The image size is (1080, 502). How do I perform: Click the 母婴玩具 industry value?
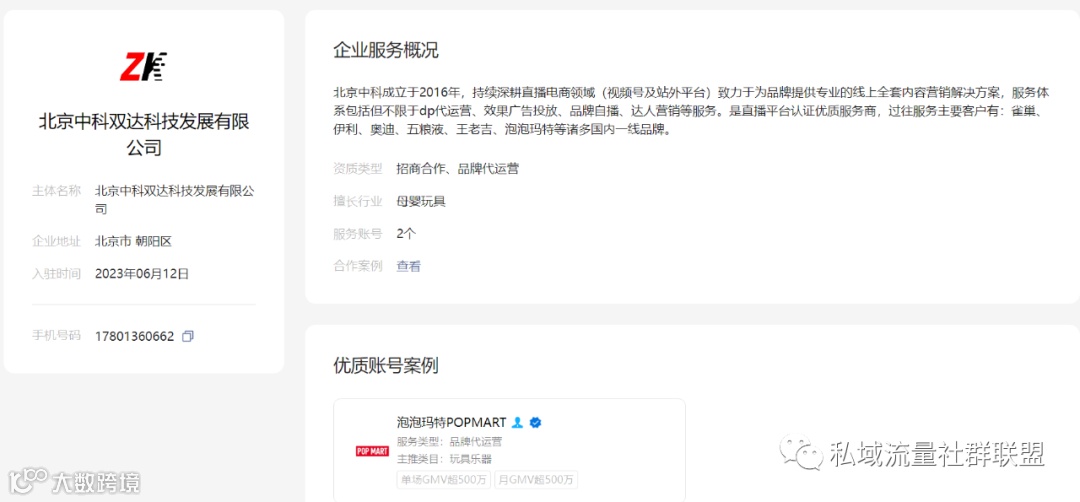(421, 201)
